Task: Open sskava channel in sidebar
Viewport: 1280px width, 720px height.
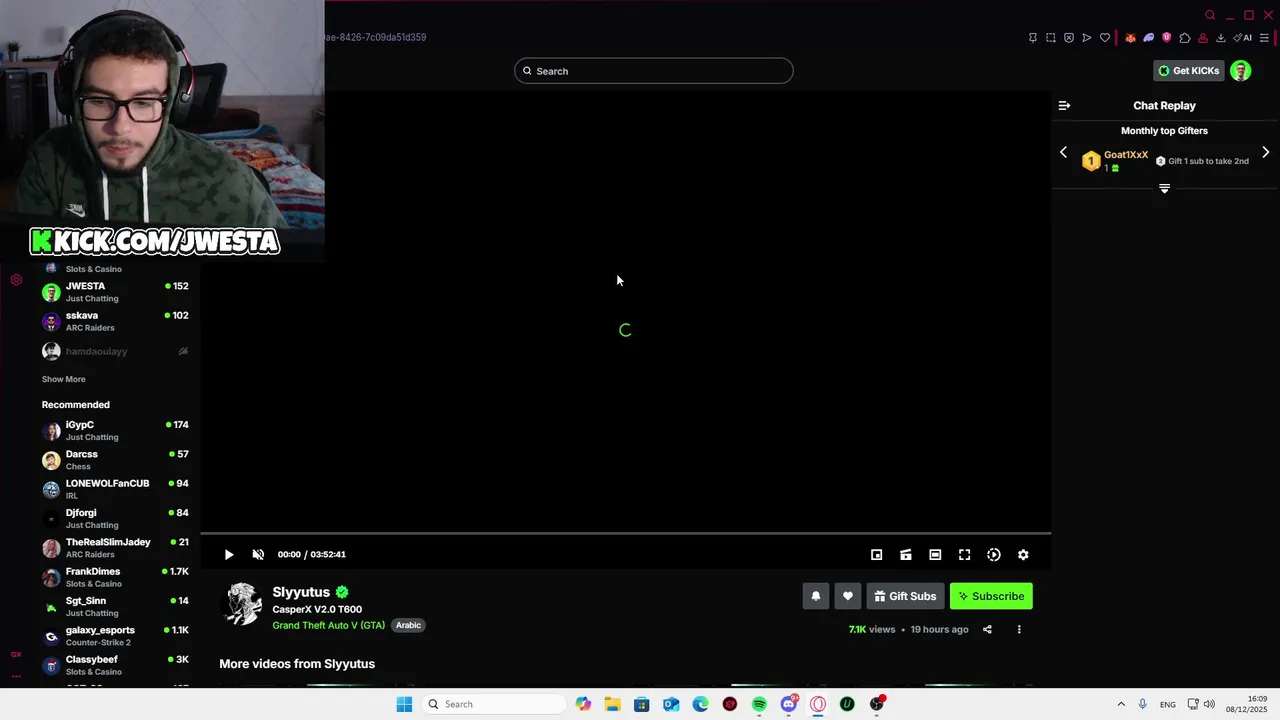Action: point(115,321)
